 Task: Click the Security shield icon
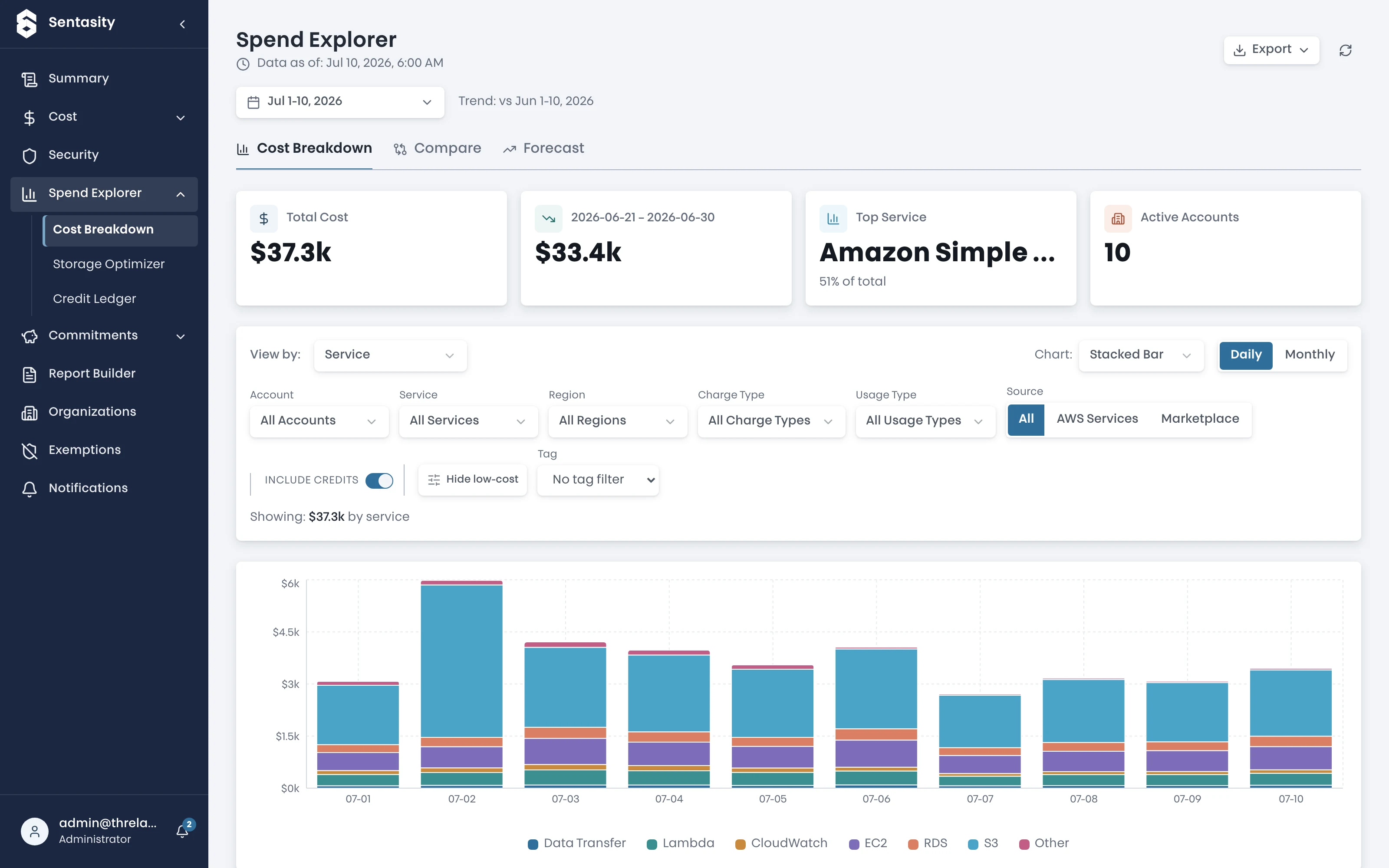pos(29,155)
